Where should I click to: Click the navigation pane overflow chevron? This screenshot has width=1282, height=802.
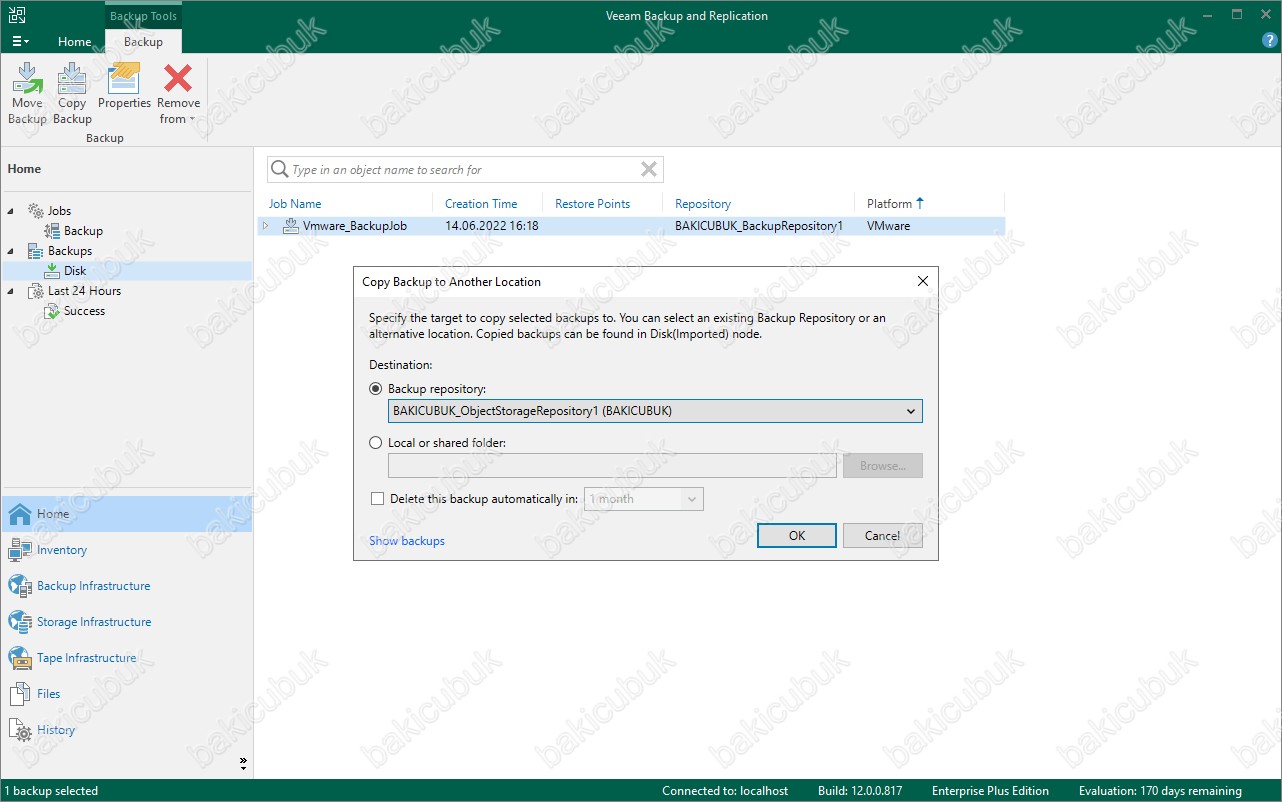[243, 763]
